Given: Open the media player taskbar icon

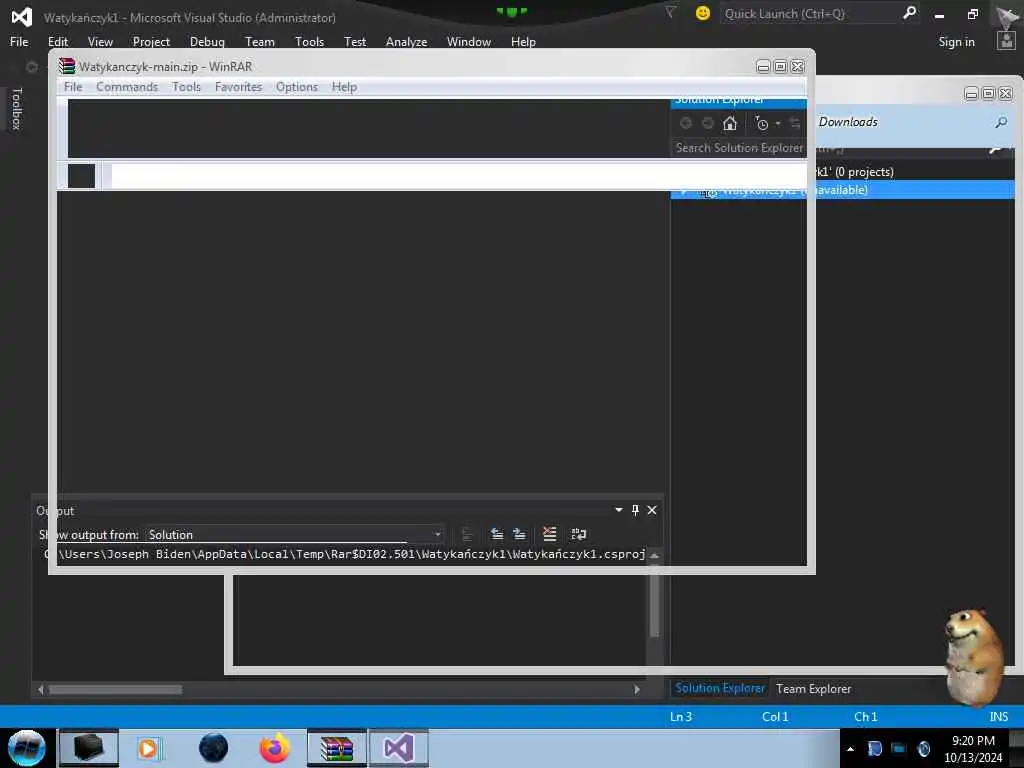Looking at the screenshot, I should pyautogui.click(x=148, y=748).
